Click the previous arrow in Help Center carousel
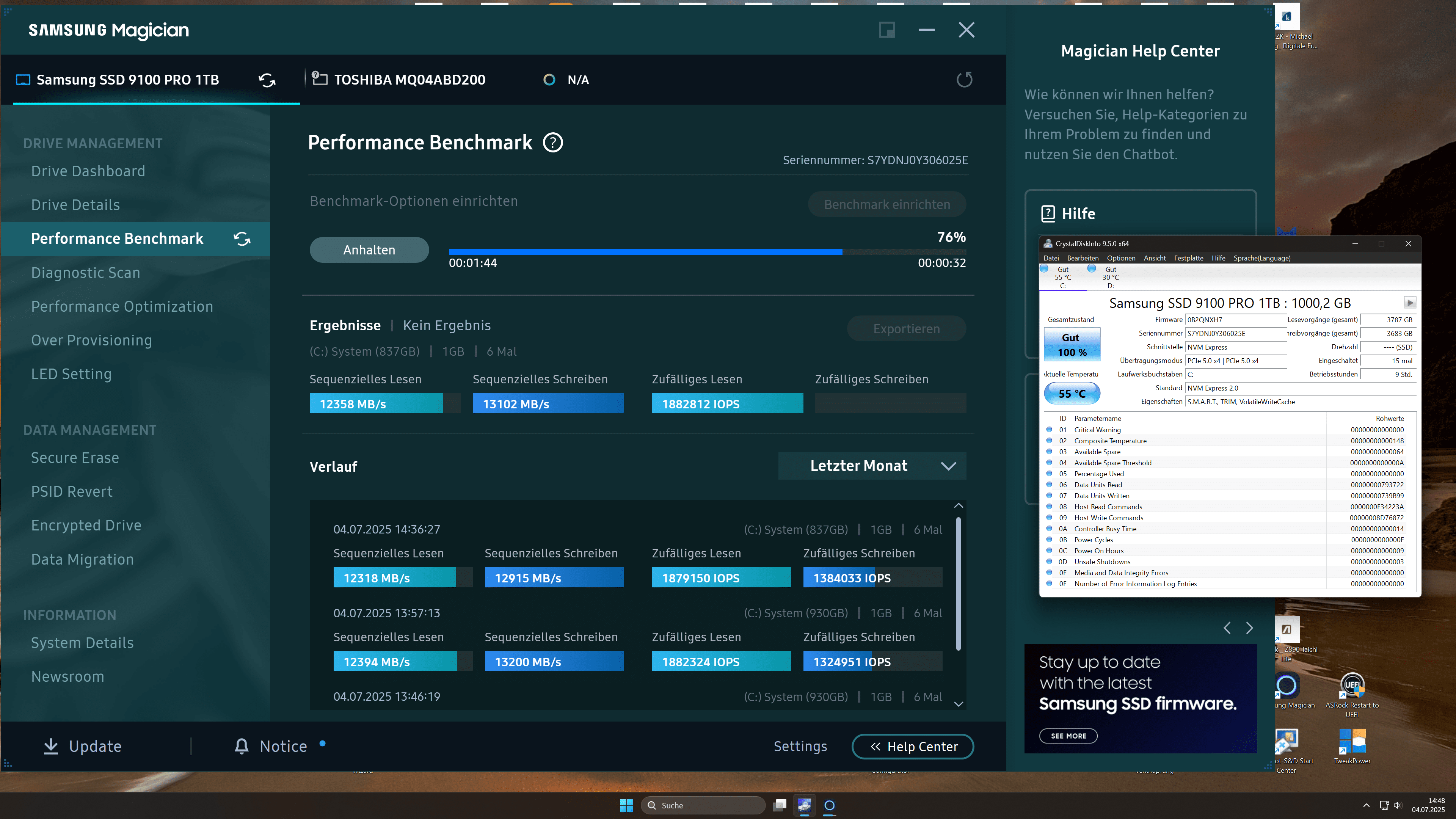 [1227, 628]
